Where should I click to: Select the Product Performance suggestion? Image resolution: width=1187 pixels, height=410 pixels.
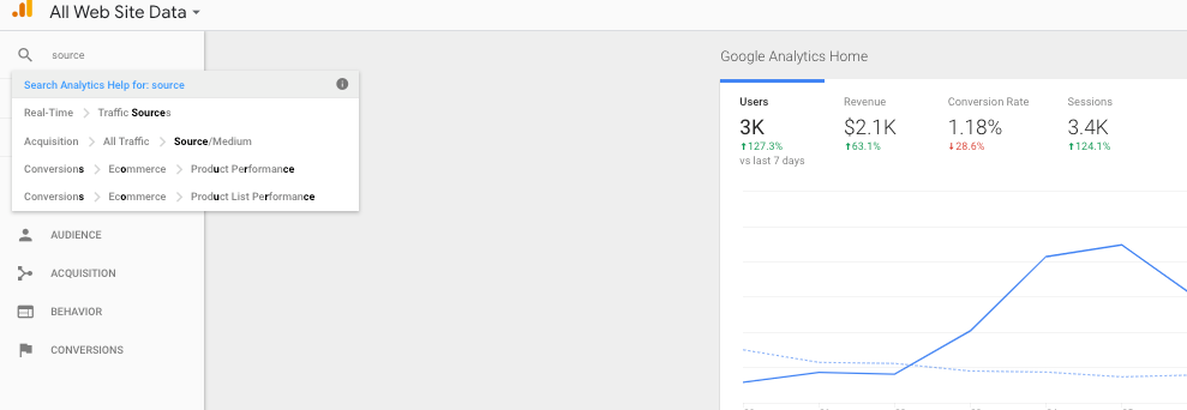point(185,169)
